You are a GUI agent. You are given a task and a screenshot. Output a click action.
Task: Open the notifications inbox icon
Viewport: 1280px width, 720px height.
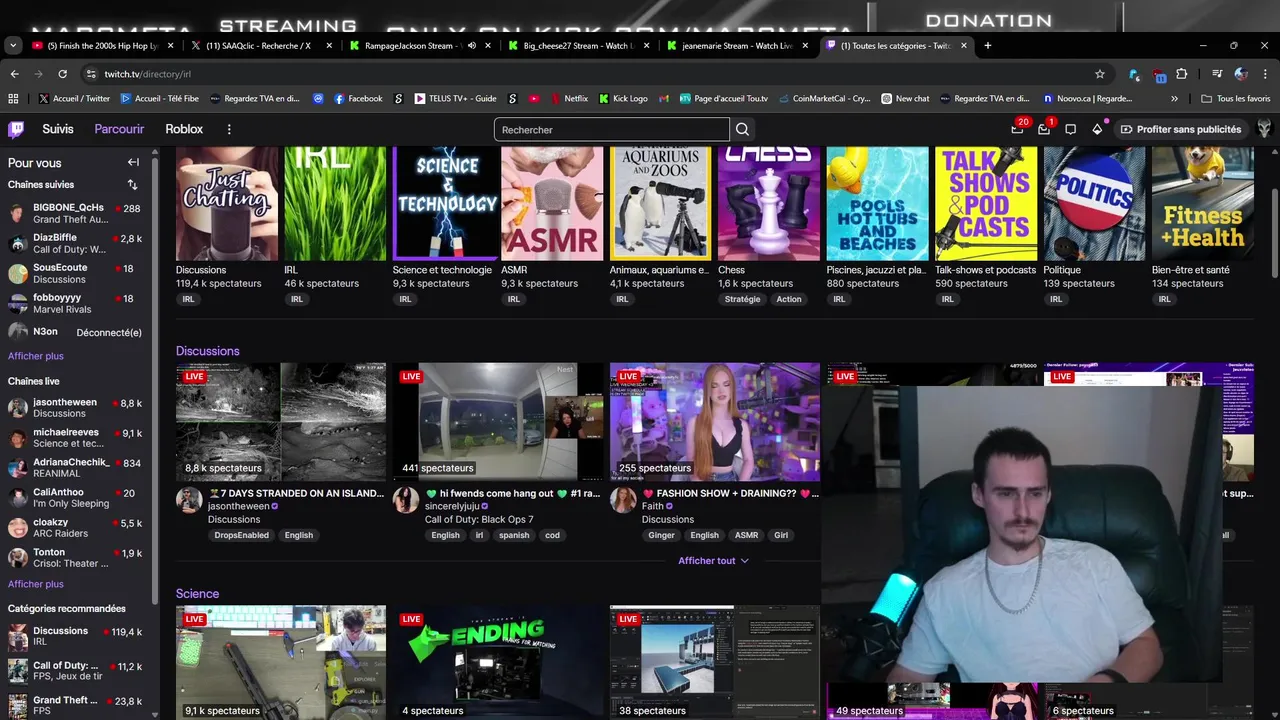[1044, 129]
